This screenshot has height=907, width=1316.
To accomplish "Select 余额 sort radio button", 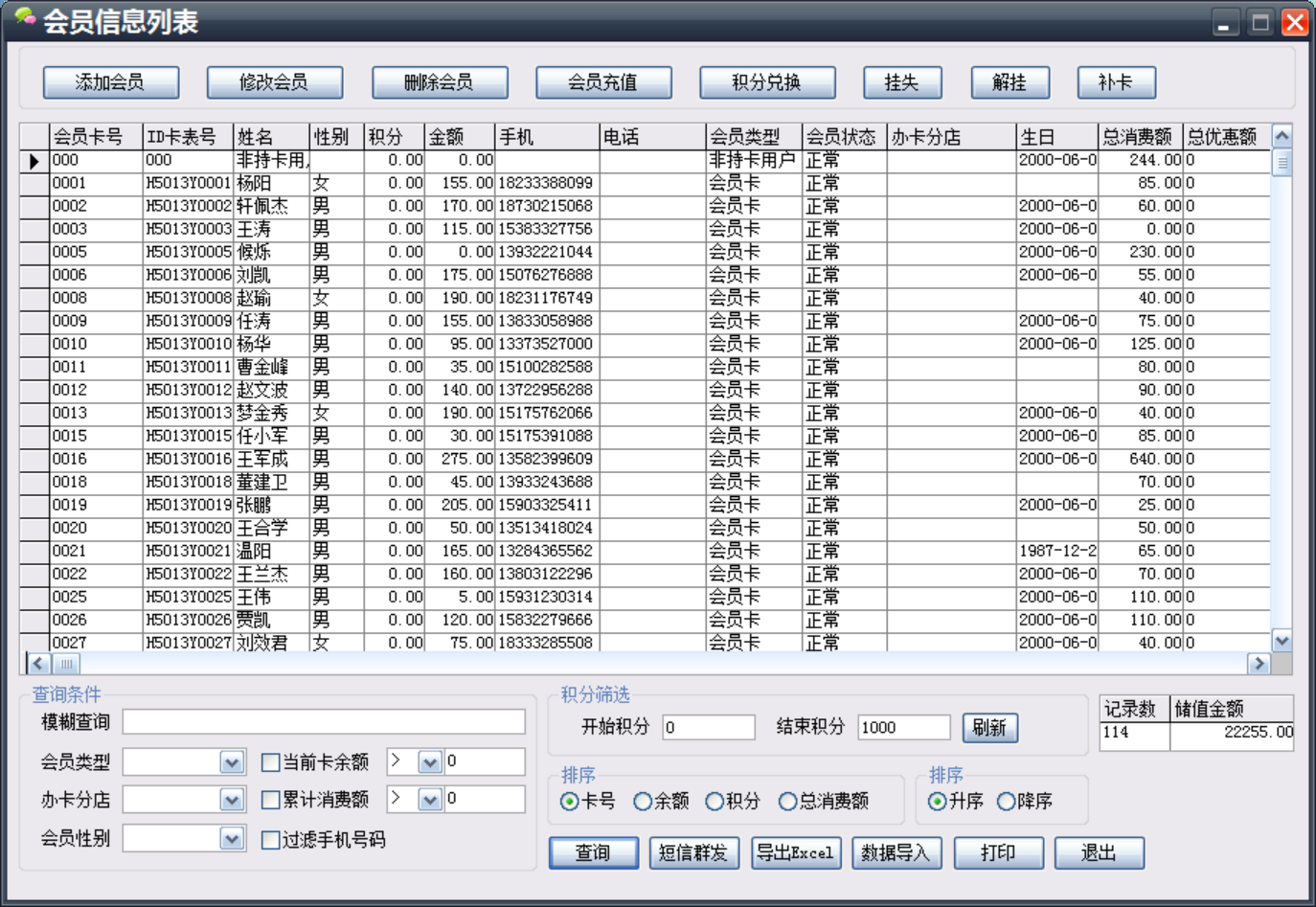I will (643, 802).
